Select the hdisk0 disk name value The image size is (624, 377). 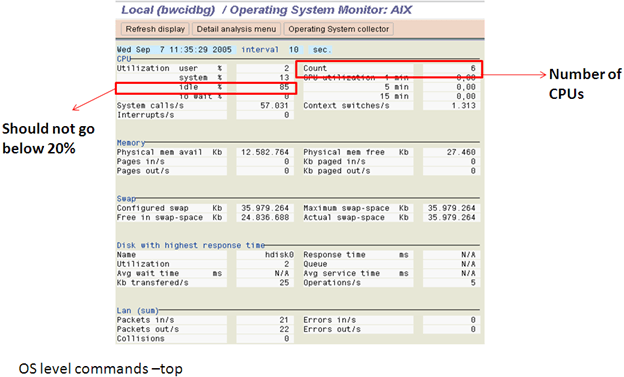point(265,255)
